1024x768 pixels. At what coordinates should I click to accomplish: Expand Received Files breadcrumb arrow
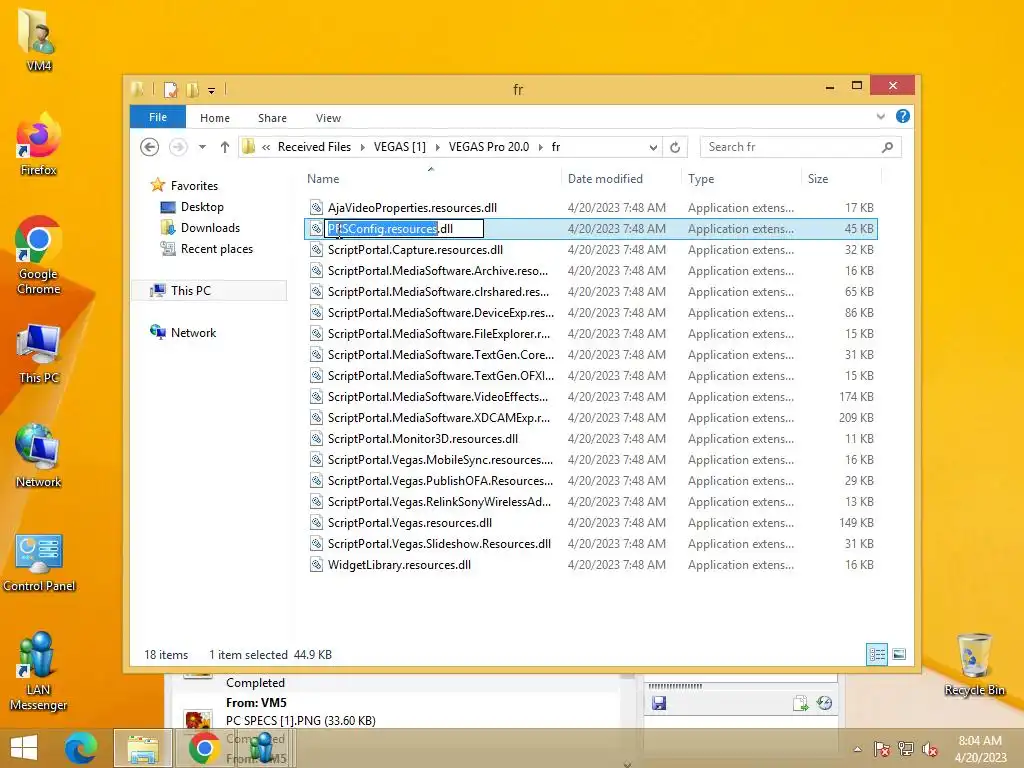[362, 147]
